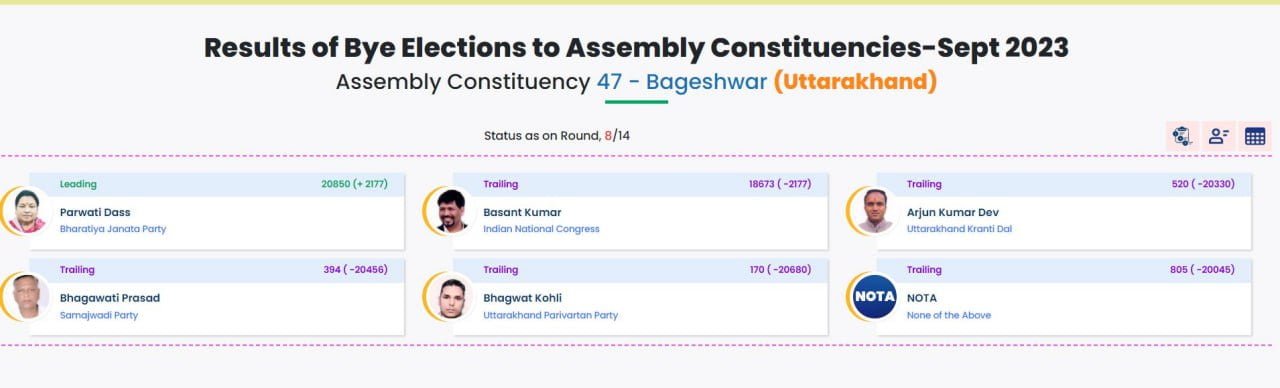Click Arjun Kumar Dev candidate photo
Viewport: 1280px width, 388px height.
(875, 211)
